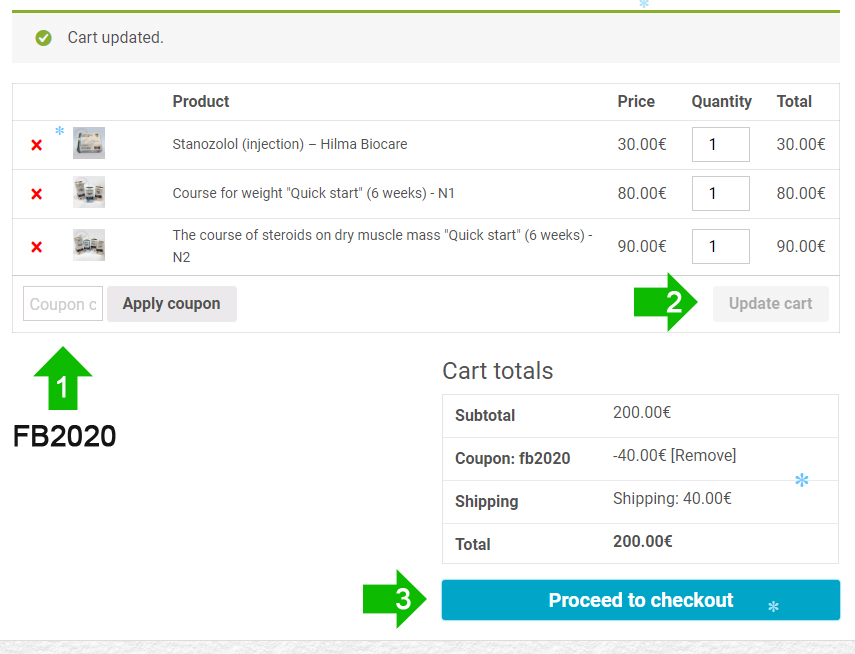Focus the coupon code field
Image resolution: width=855 pixels, height=654 pixels.
tap(63, 304)
